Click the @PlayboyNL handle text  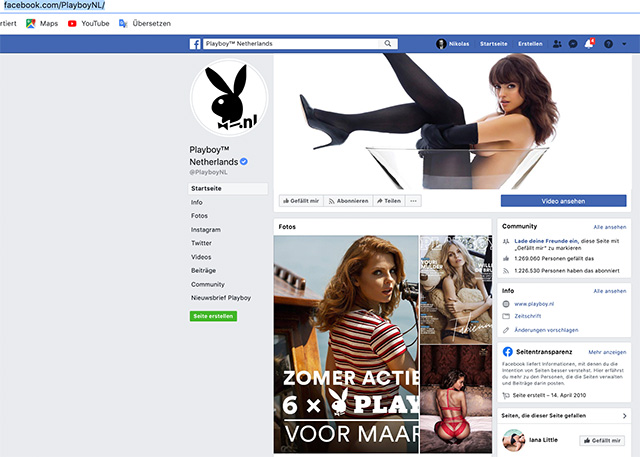(x=208, y=172)
